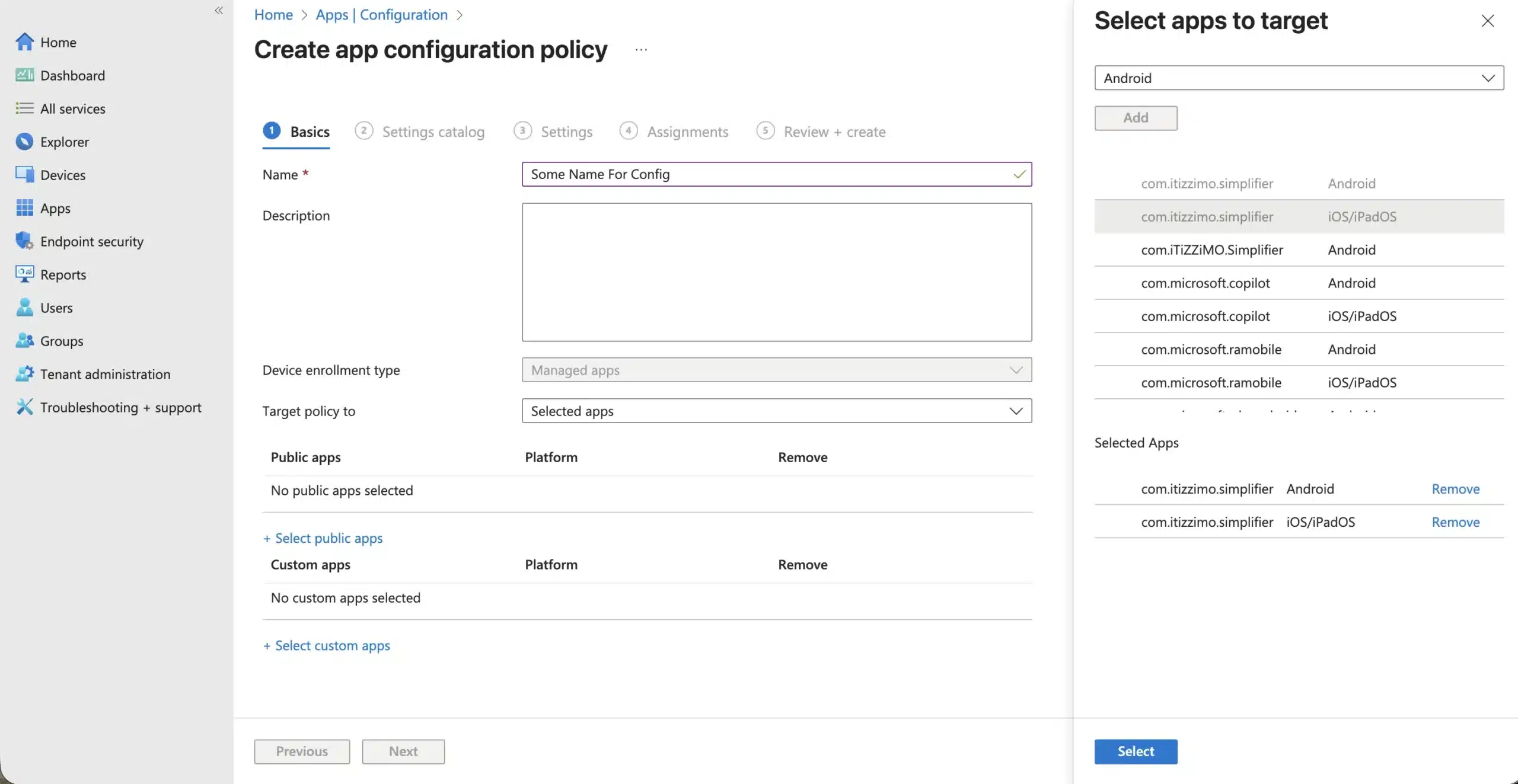
Task: Click into the Description text box
Action: tap(776, 272)
